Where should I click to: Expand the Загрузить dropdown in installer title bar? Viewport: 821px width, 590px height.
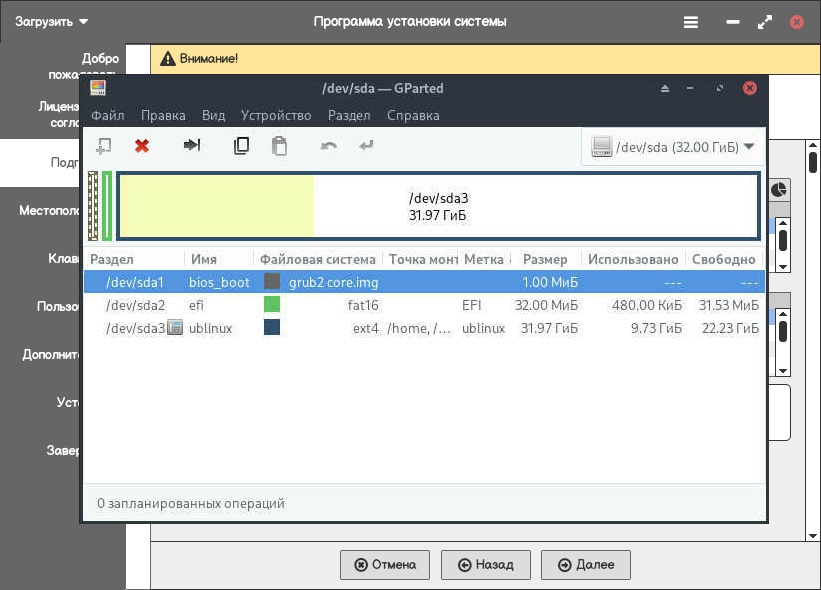[x=52, y=21]
